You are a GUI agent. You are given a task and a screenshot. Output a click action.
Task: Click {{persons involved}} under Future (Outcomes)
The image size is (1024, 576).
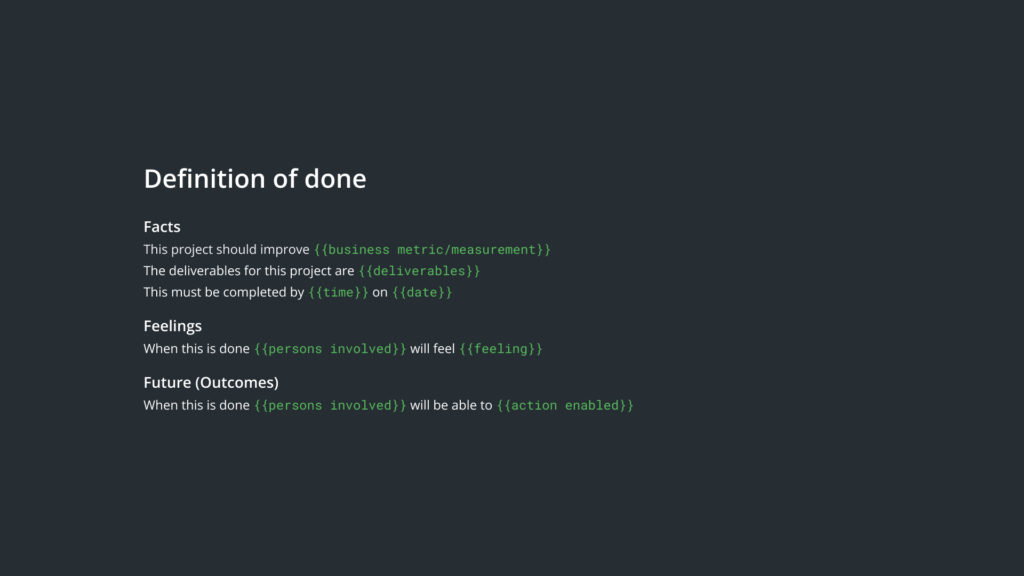click(x=330, y=406)
